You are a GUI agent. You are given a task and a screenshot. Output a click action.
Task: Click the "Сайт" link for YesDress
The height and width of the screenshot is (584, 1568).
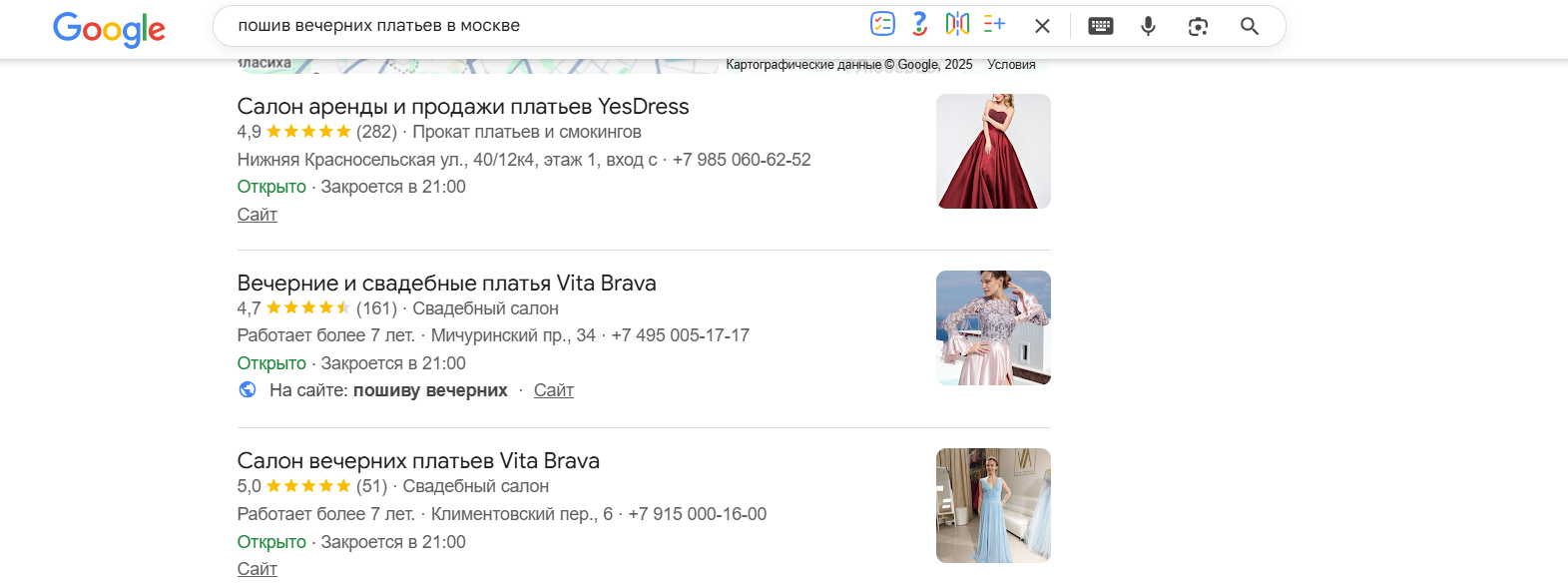257,215
